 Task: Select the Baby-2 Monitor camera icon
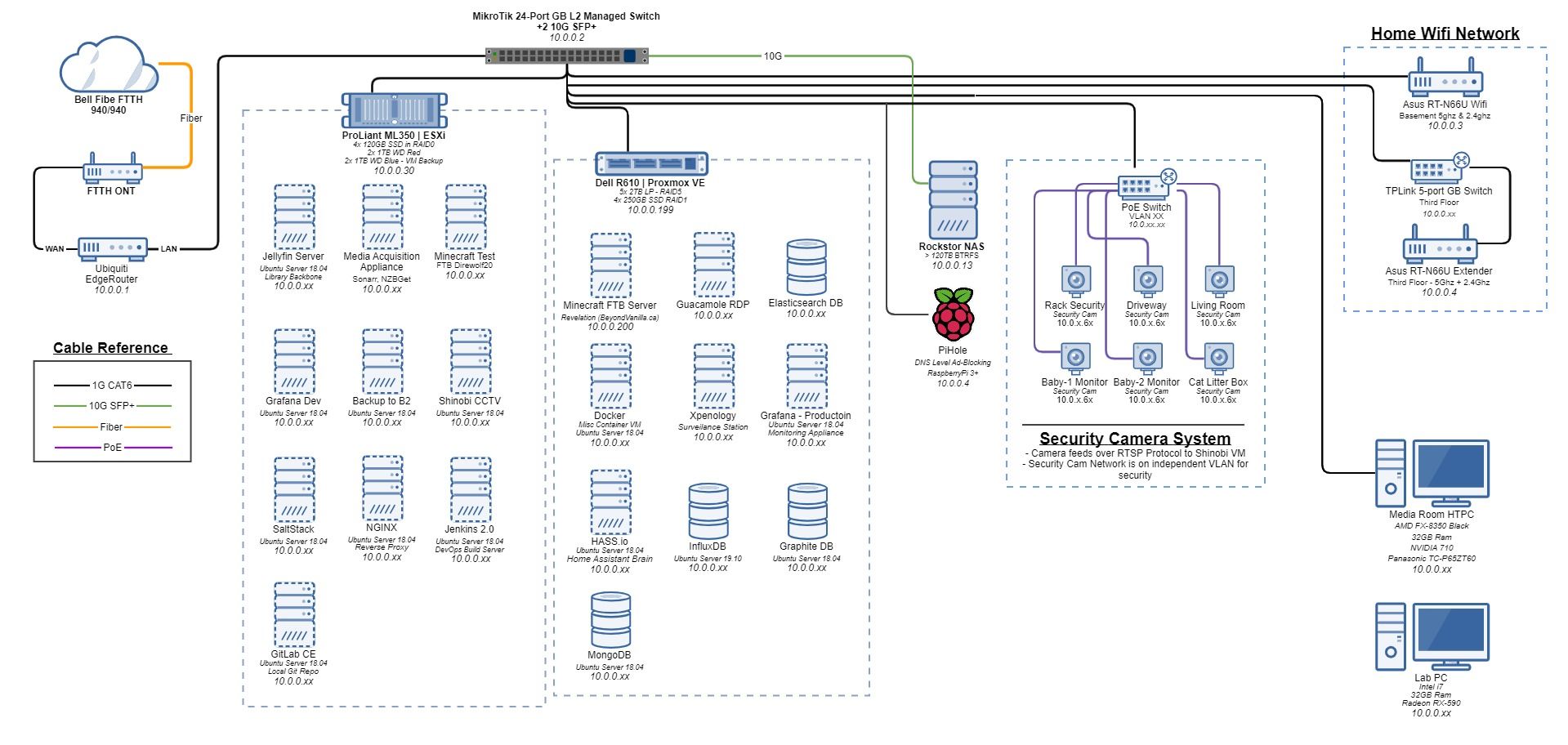(1147, 358)
